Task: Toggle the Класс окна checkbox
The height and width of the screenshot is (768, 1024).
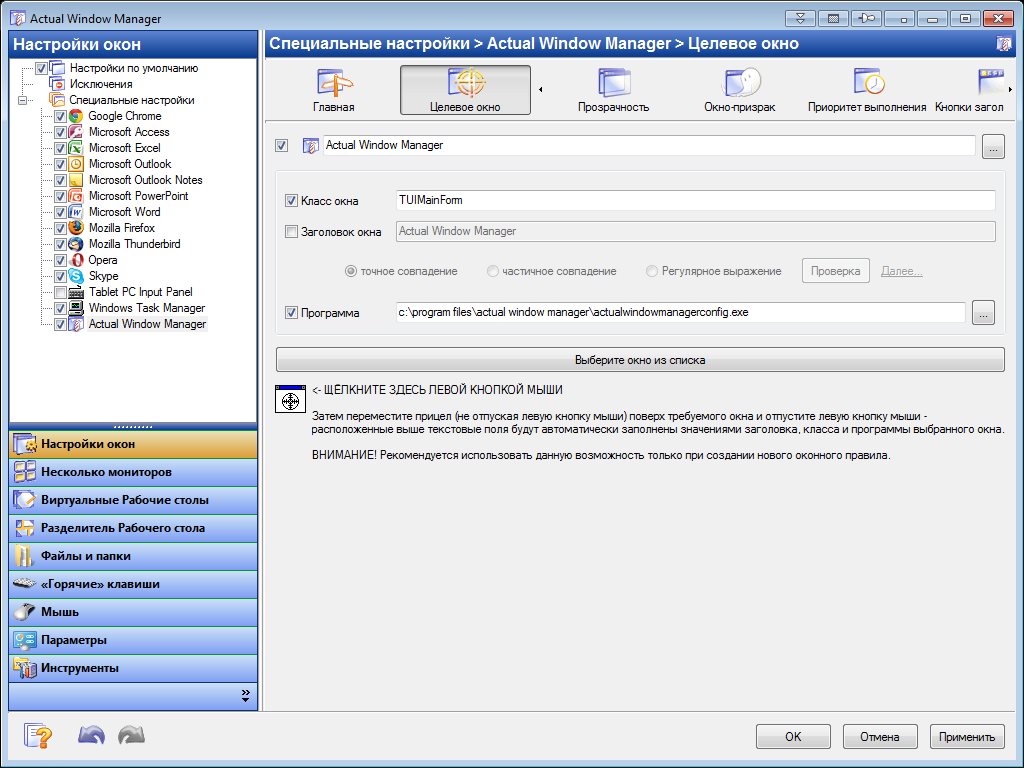Action: point(291,201)
